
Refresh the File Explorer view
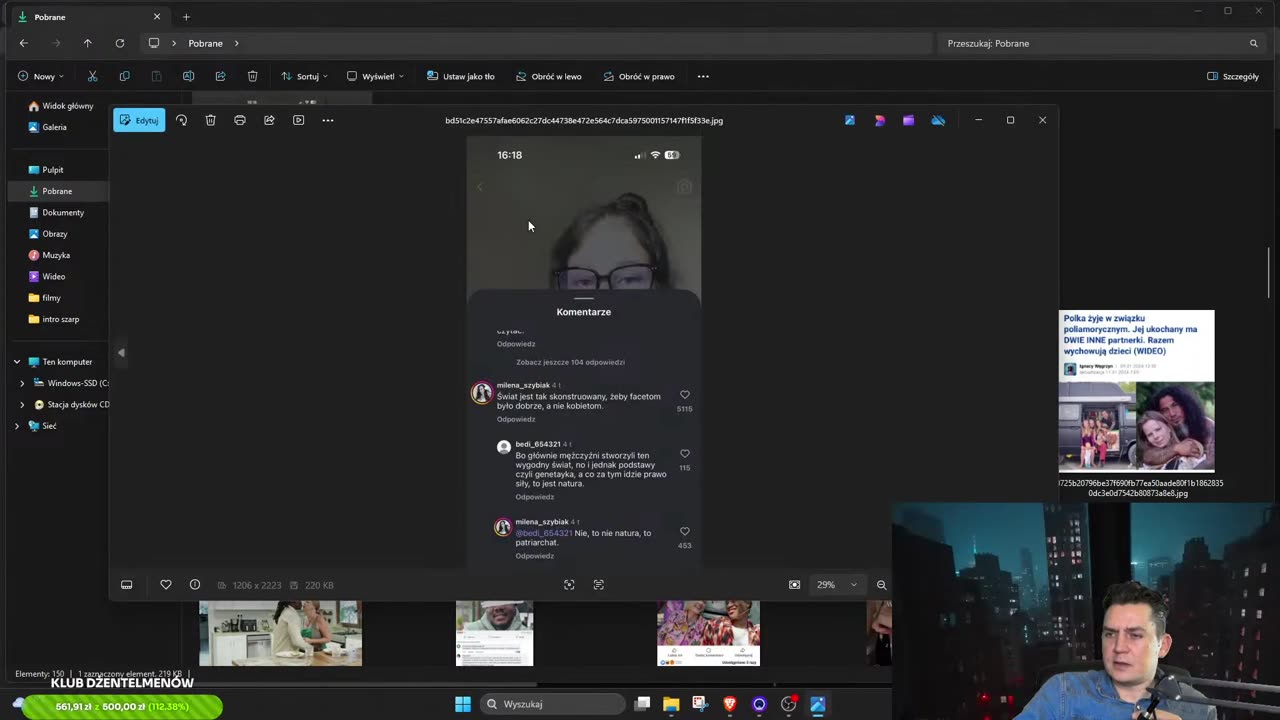[x=120, y=43]
